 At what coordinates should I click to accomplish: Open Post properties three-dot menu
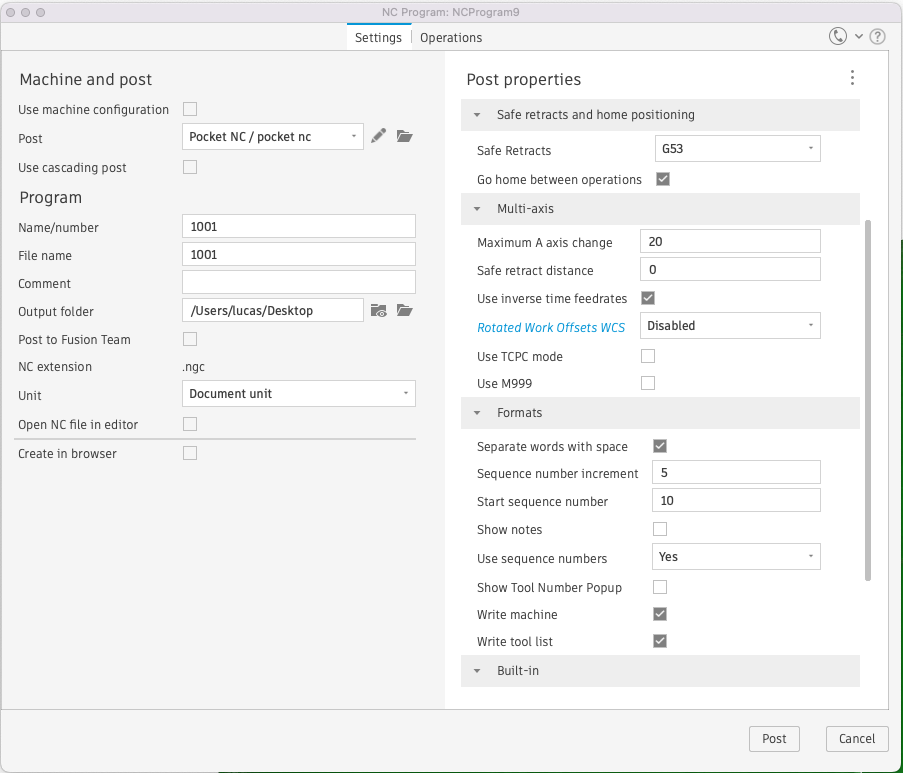(852, 78)
